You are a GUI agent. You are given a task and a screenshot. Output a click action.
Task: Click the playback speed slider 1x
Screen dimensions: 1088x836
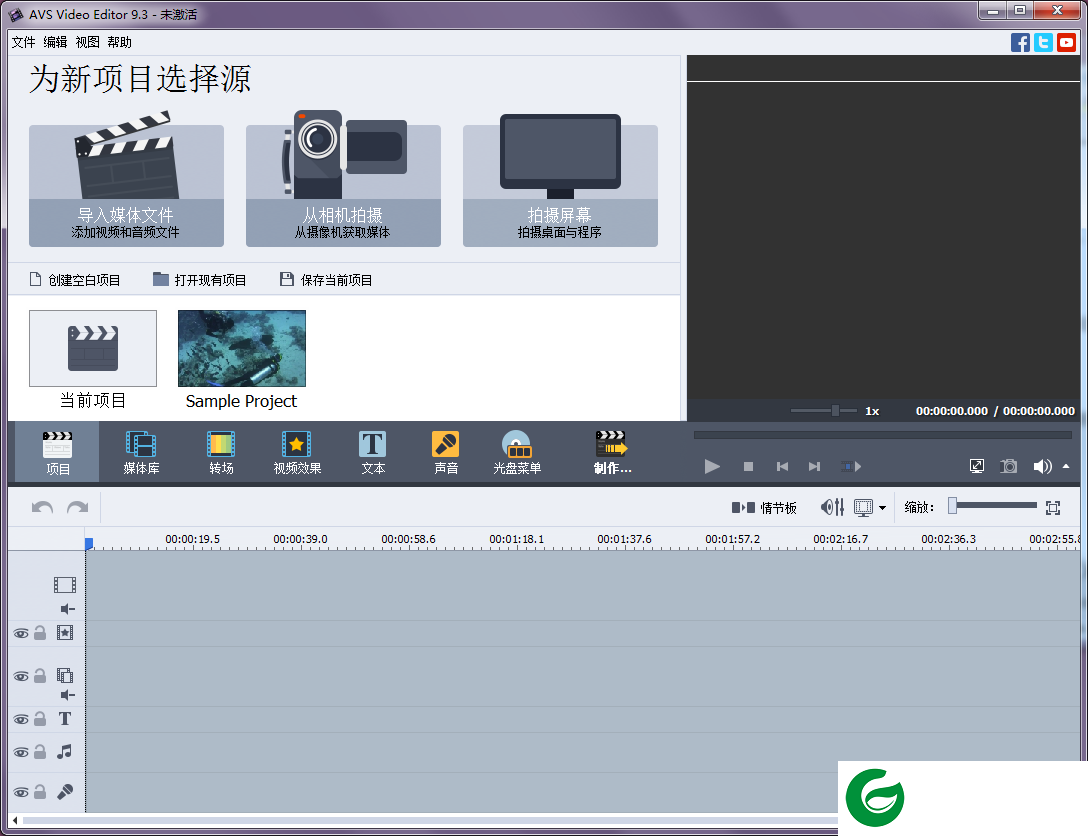click(x=824, y=411)
